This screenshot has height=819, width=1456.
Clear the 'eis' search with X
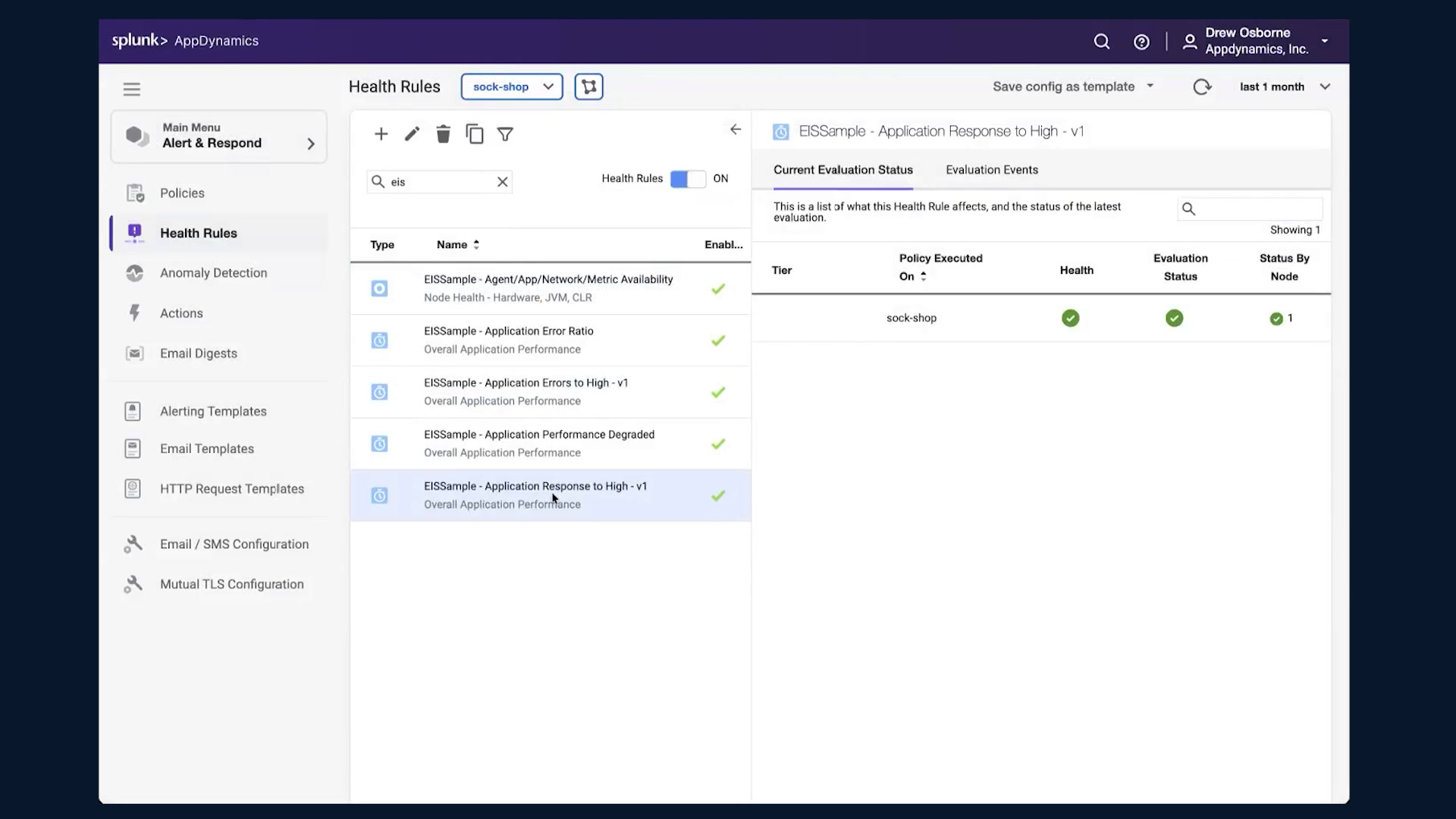pyautogui.click(x=502, y=182)
